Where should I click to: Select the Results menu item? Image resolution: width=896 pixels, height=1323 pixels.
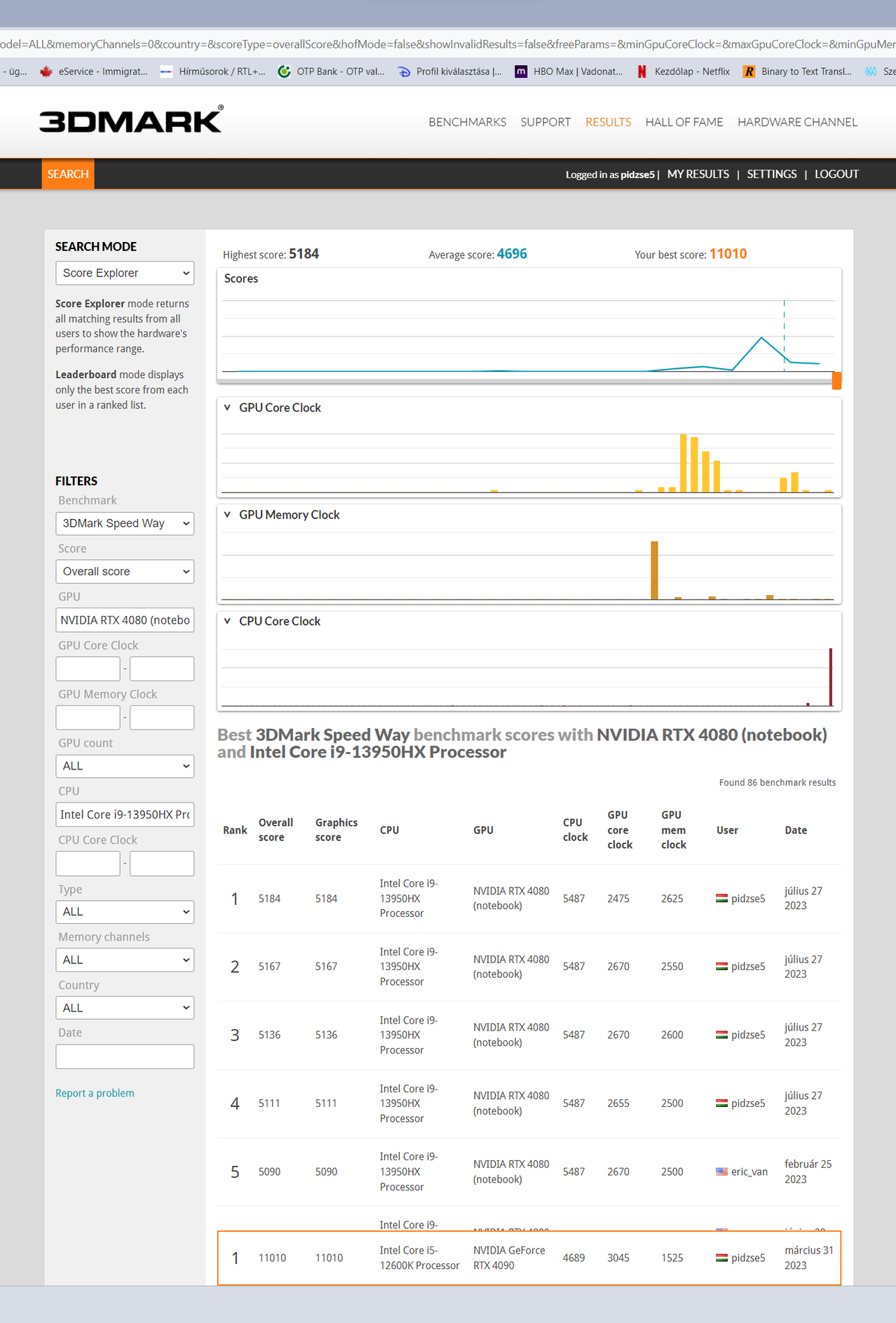tap(608, 122)
